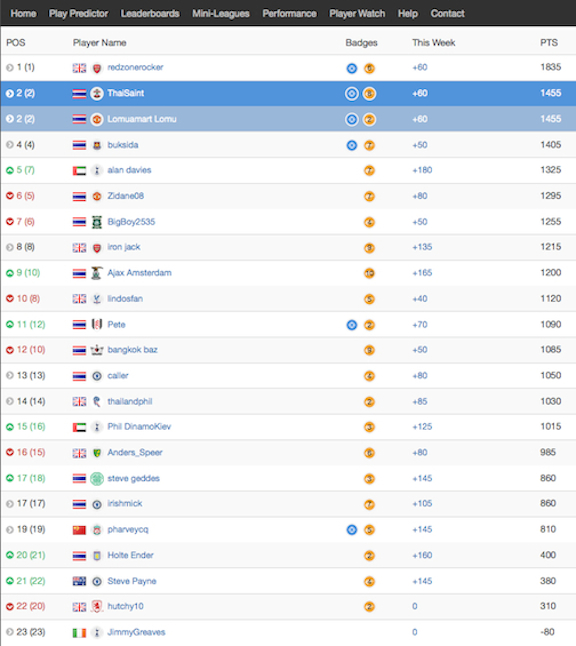Click the -80 points value
Viewport: 576px width, 646px height.
(548, 632)
